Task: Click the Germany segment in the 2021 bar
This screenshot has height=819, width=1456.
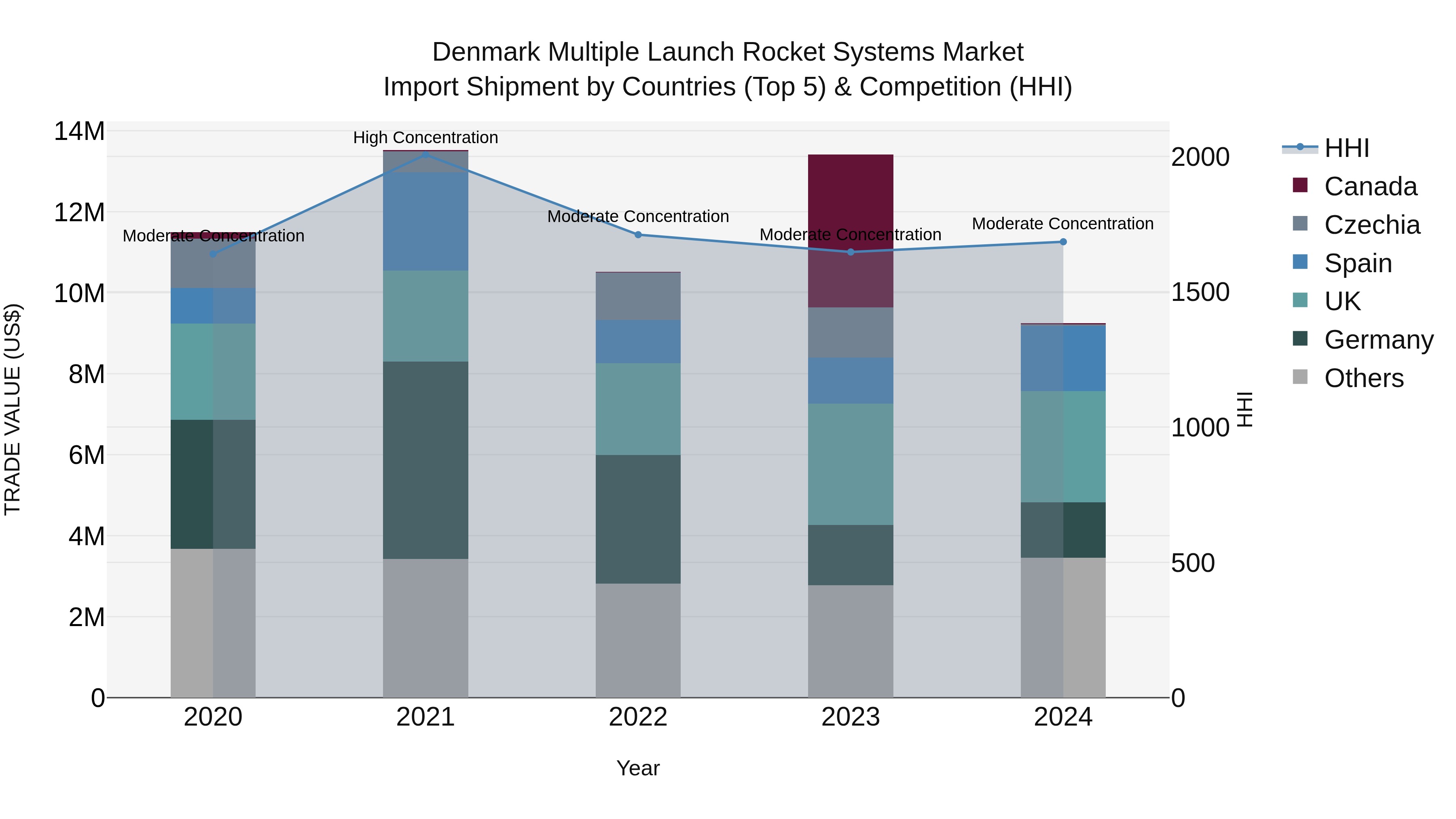Action: 425,460
